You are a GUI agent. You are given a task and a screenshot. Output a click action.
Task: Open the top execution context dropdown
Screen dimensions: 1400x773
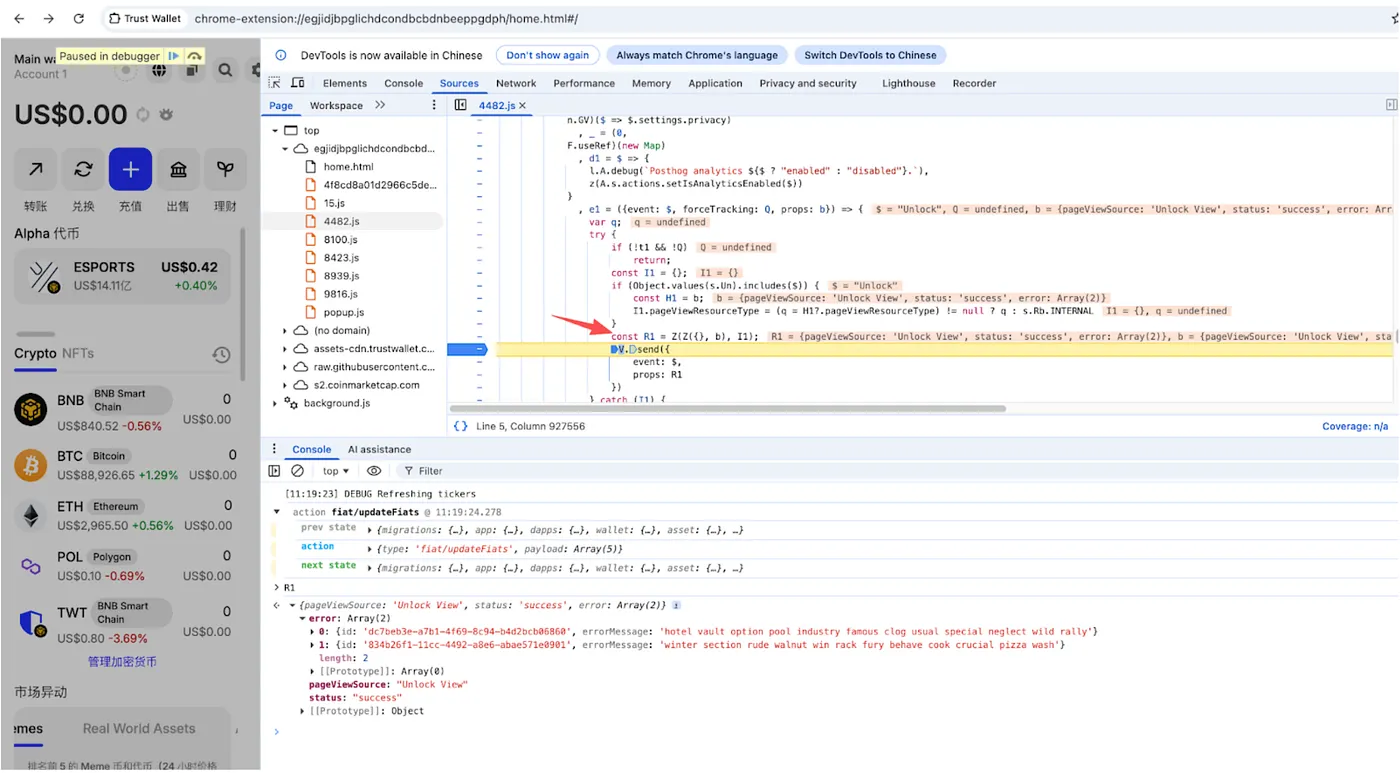pos(335,470)
